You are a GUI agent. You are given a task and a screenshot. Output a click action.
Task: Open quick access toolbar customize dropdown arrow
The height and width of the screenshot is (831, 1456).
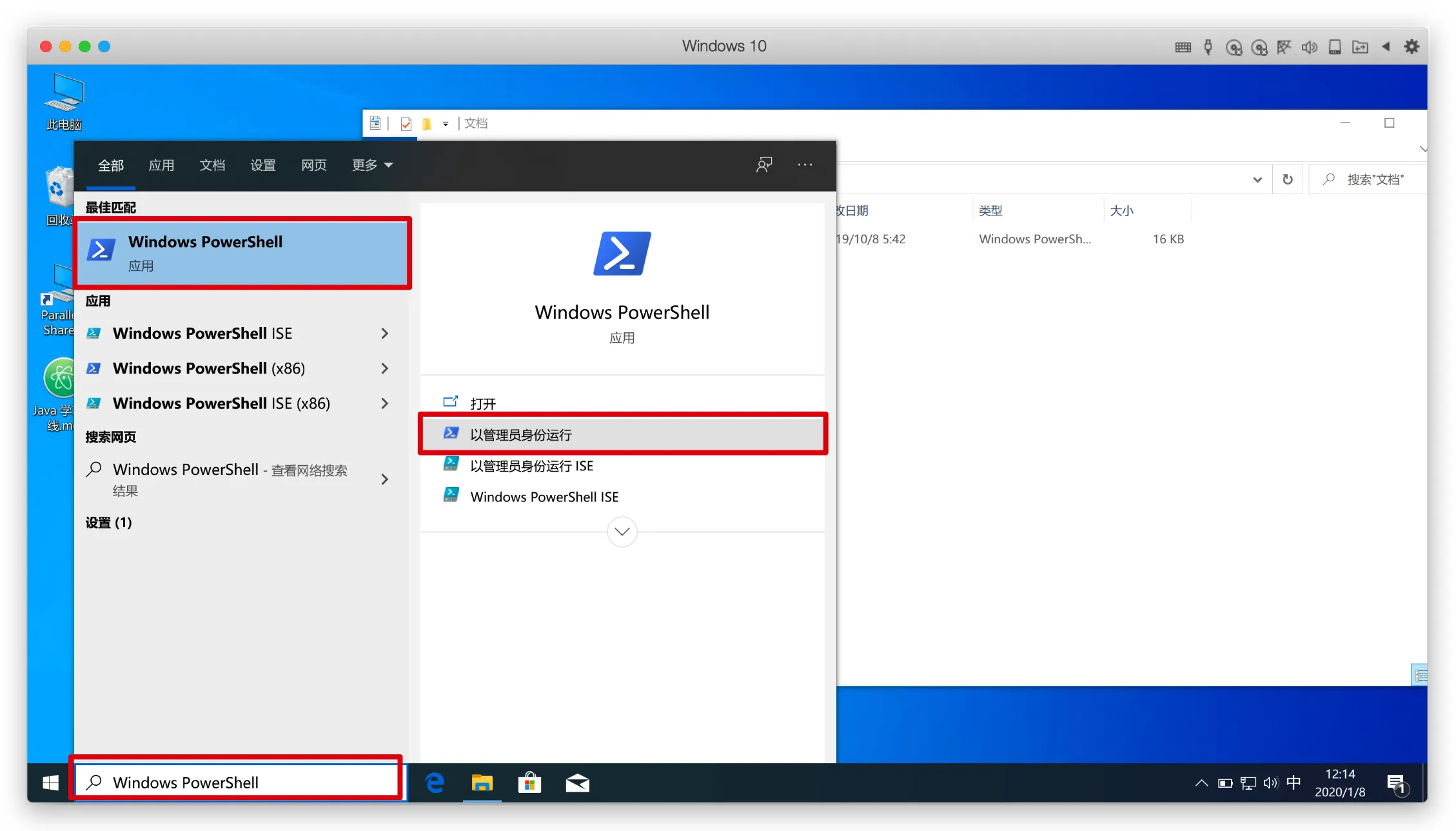click(x=446, y=124)
